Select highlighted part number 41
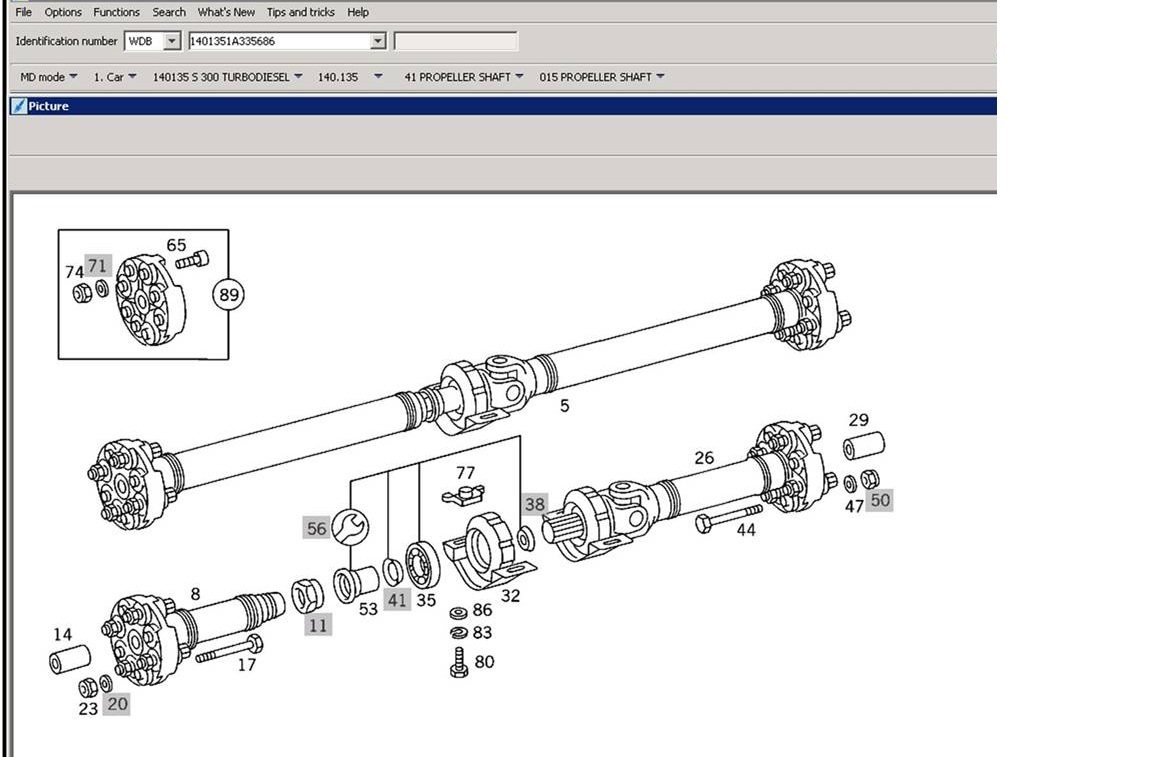The image size is (1152, 757). [x=397, y=600]
